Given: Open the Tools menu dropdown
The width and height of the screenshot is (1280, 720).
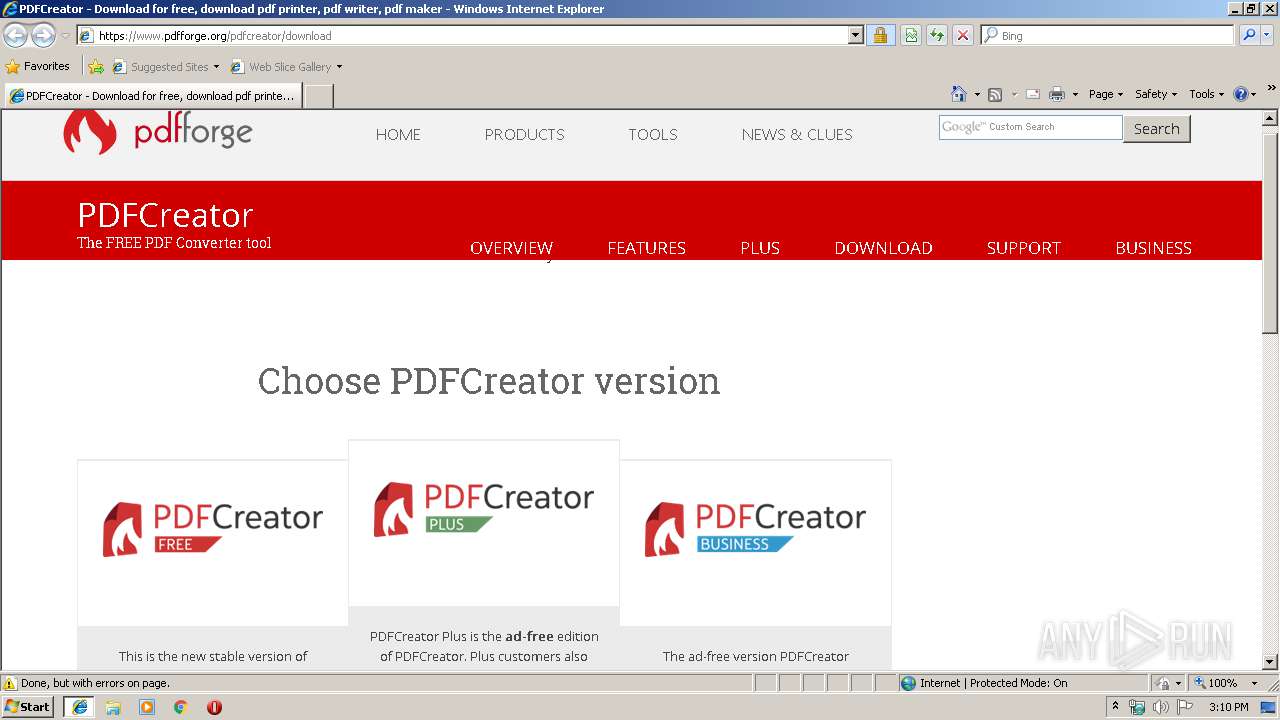Looking at the screenshot, I should (1206, 94).
